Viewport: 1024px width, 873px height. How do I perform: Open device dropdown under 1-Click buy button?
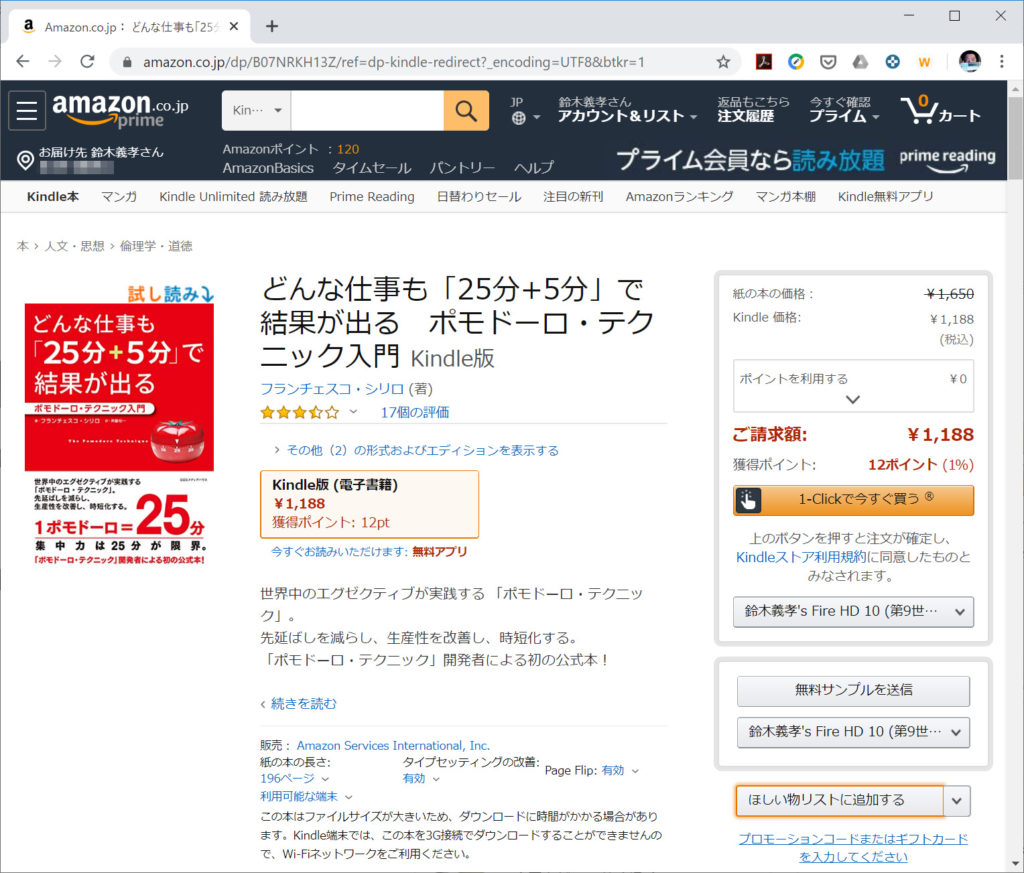(853, 612)
